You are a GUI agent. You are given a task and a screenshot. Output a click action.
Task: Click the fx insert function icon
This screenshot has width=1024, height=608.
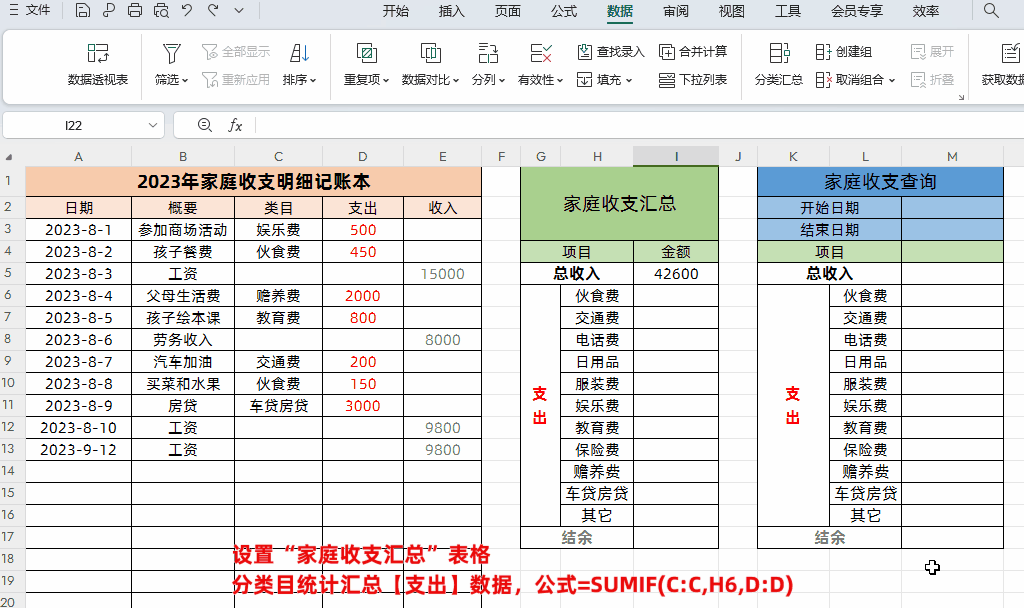(x=235, y=125)
